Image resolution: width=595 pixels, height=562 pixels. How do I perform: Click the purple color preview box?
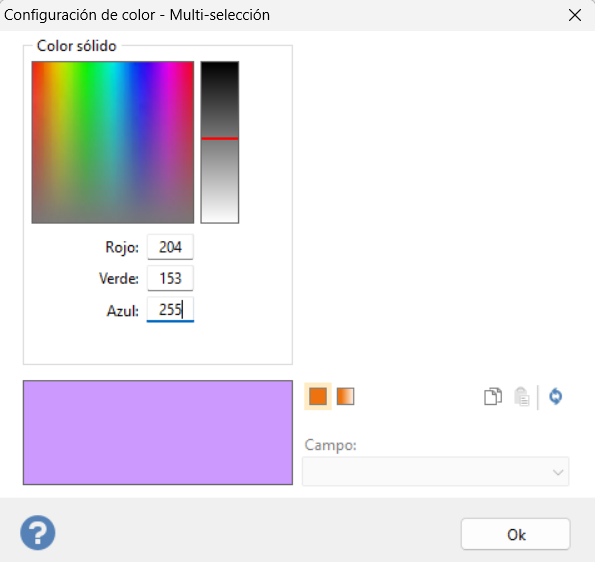coord(158,433)
